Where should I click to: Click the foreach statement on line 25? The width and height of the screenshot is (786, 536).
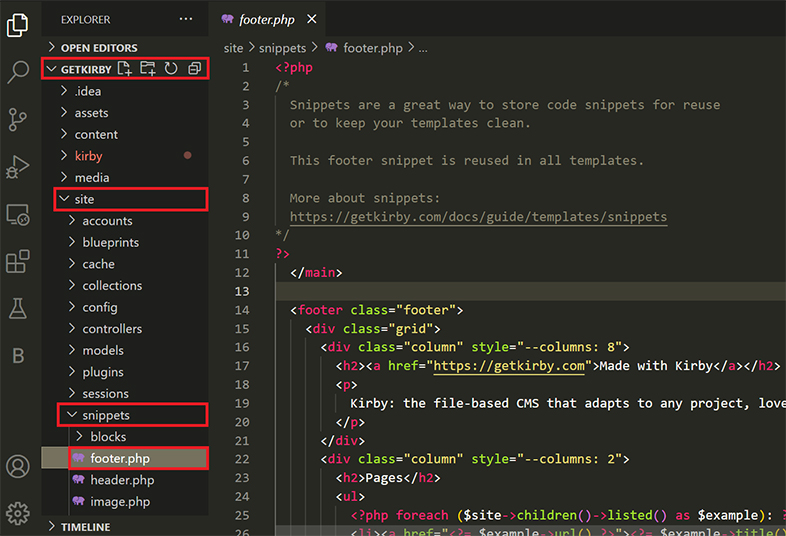click(x=422, y=515)
